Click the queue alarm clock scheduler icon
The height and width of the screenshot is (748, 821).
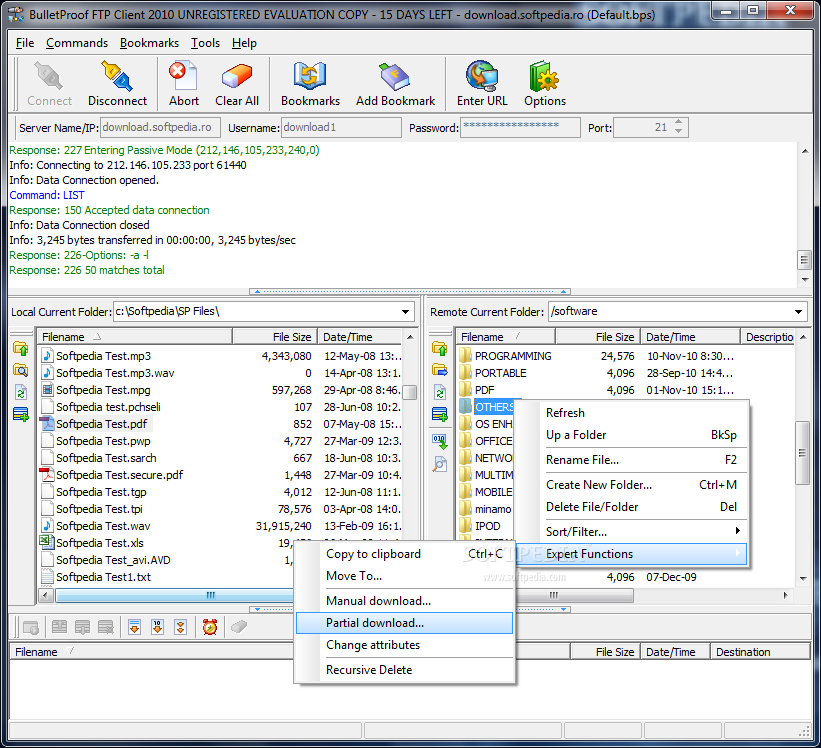click(210, 627)
